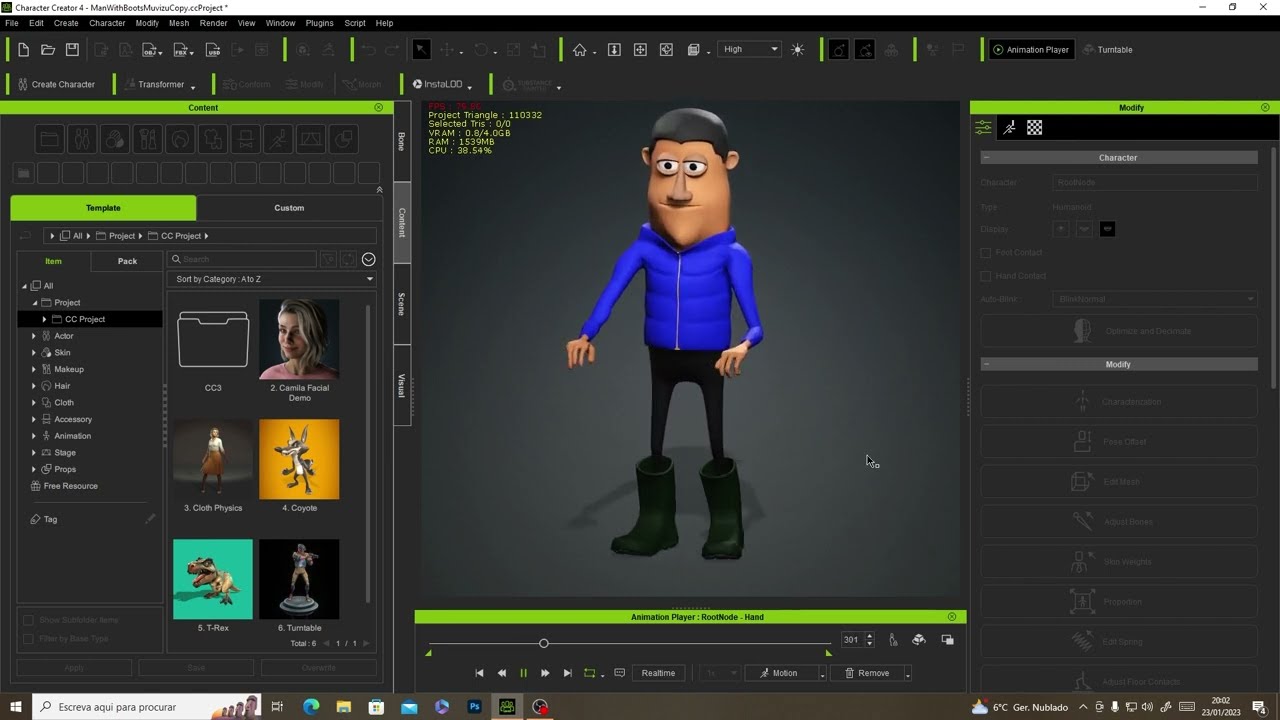Step back one frame
Image resolution: width=1280 pixels, height=720 pixels.
[x=502, y=673]
